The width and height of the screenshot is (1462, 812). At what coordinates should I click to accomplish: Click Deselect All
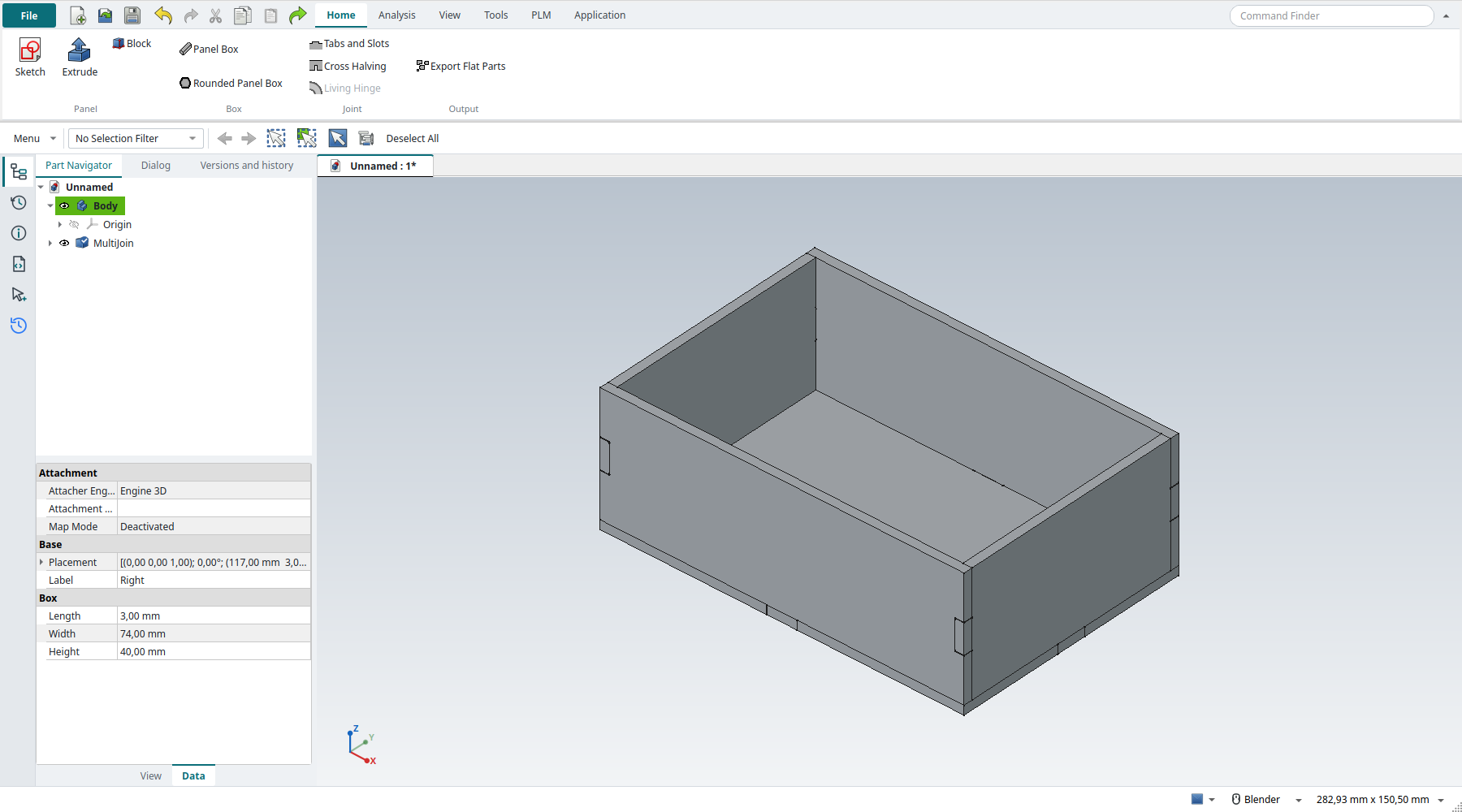click(412, 139)
